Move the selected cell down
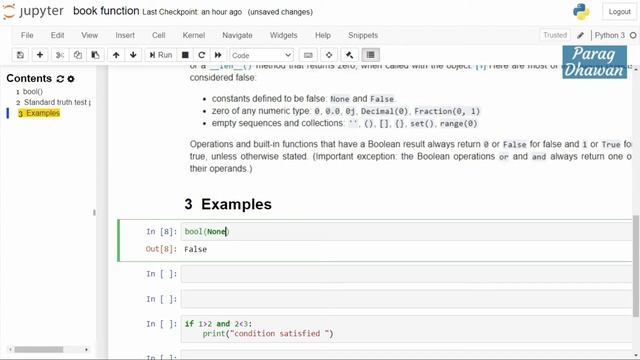This screenshot has width=640, height=360. pos(133,55)
